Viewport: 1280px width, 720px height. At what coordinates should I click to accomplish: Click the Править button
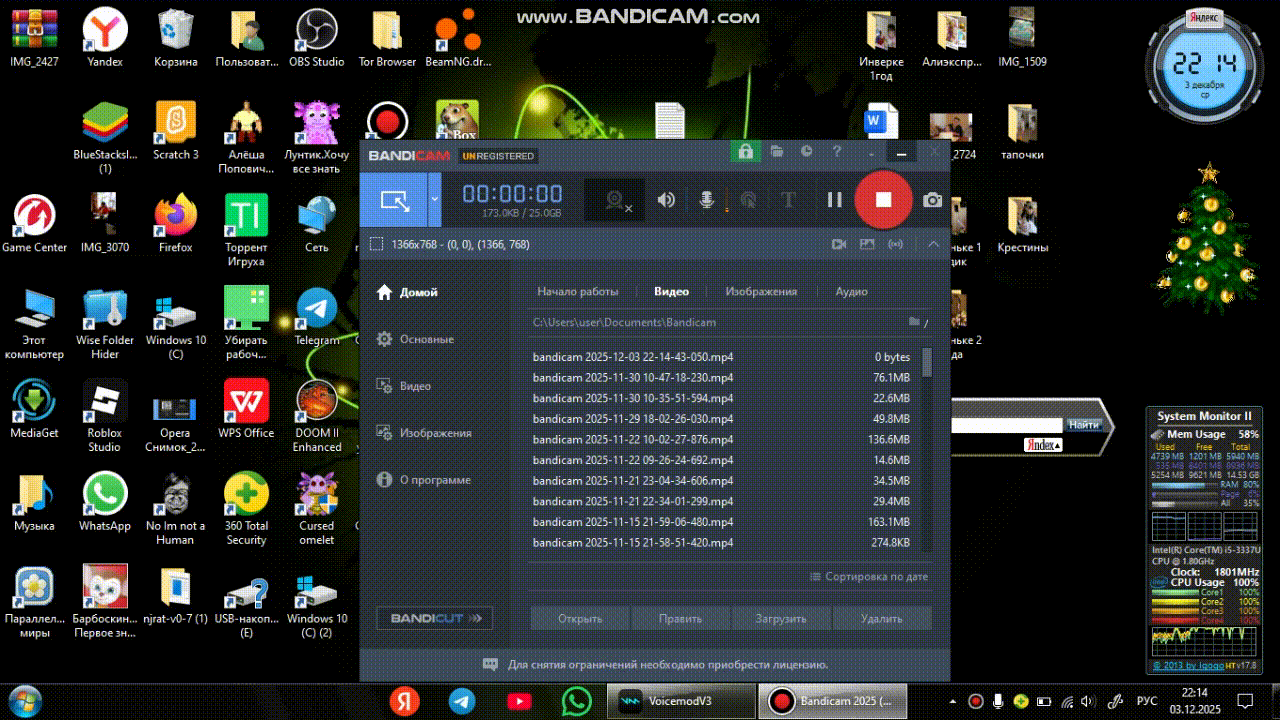point(681,618)
